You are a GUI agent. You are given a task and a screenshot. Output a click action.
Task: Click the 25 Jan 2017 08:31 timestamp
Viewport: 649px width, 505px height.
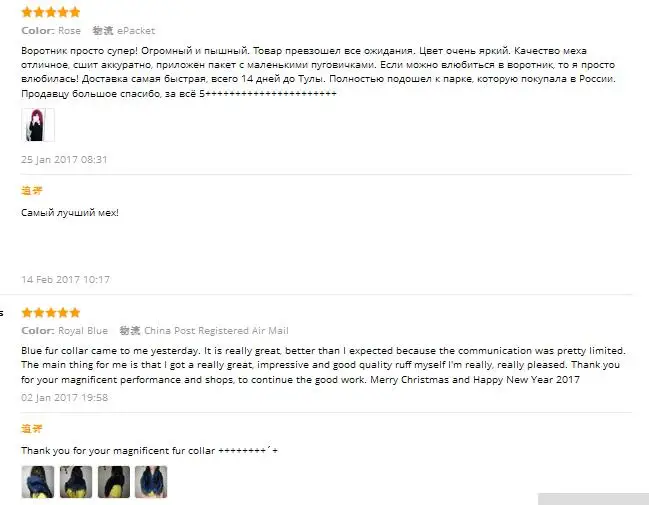pyautogui.click(x=64, y=159)
